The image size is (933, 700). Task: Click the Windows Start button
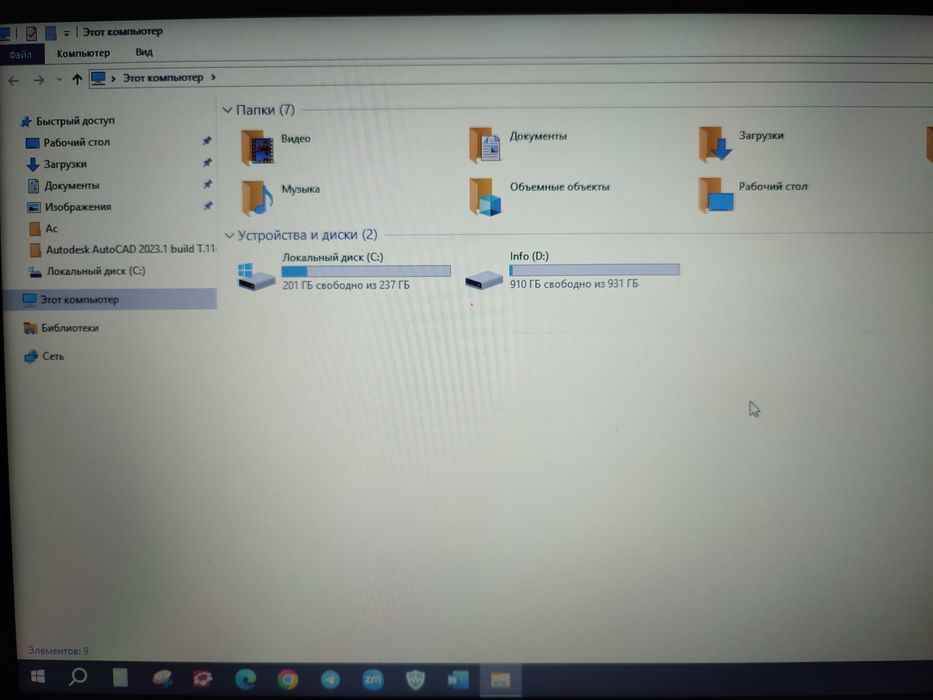[37, 676]
